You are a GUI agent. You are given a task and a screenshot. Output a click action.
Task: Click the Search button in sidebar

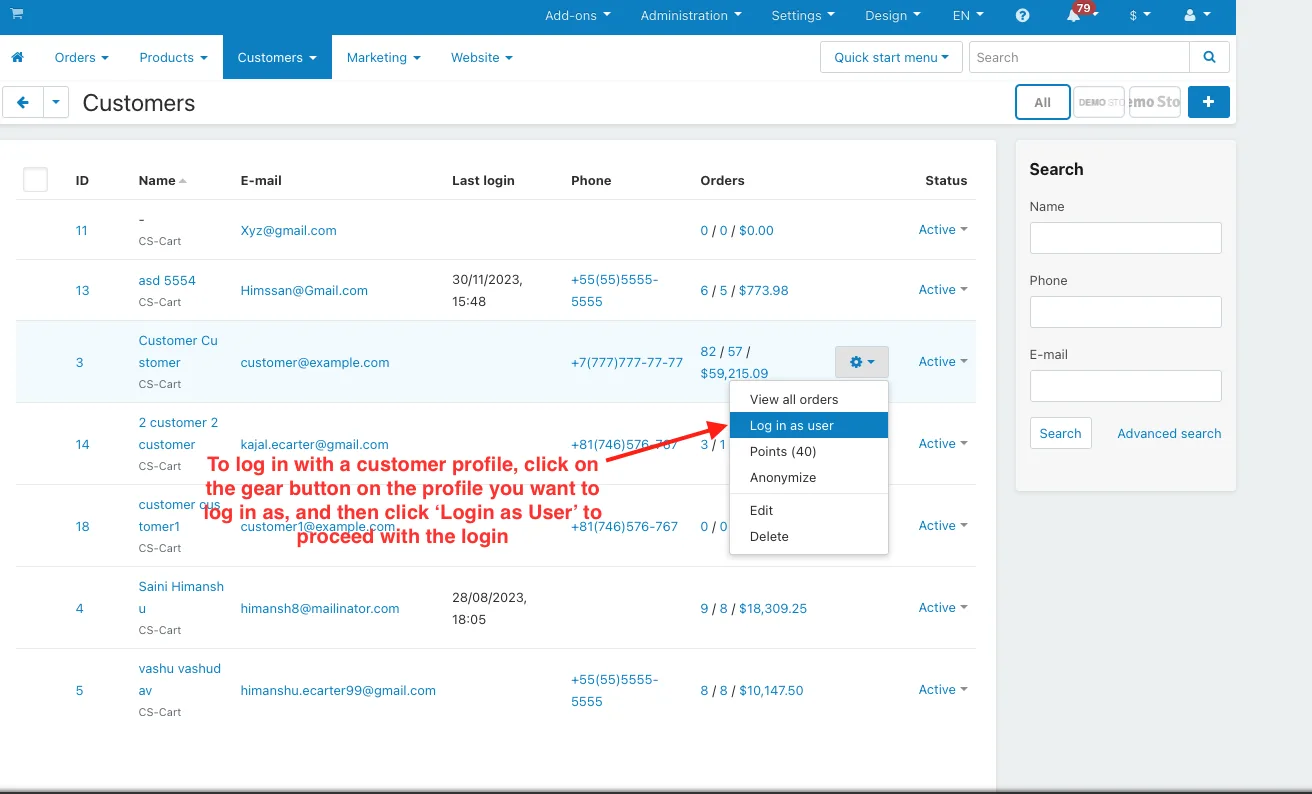click(x=1060, y=433)
